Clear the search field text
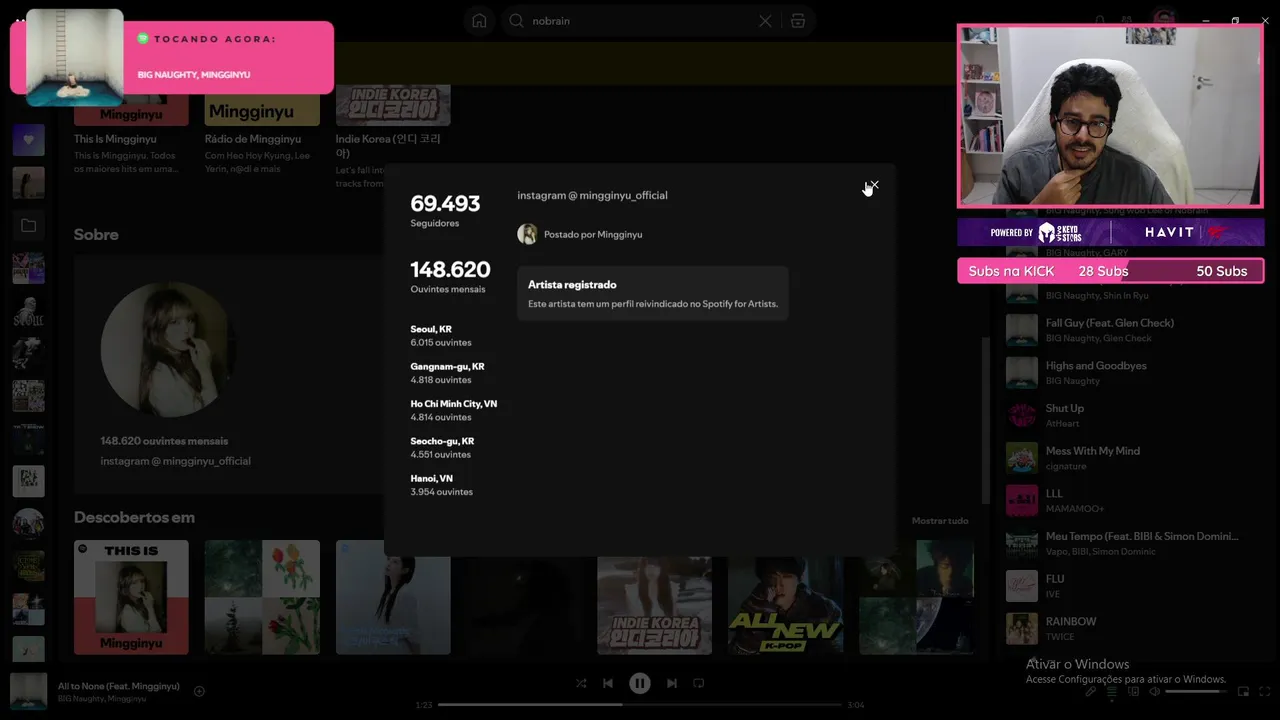Image resolution: width=1280 pixels, height=720 pixels. click(765, 21)
